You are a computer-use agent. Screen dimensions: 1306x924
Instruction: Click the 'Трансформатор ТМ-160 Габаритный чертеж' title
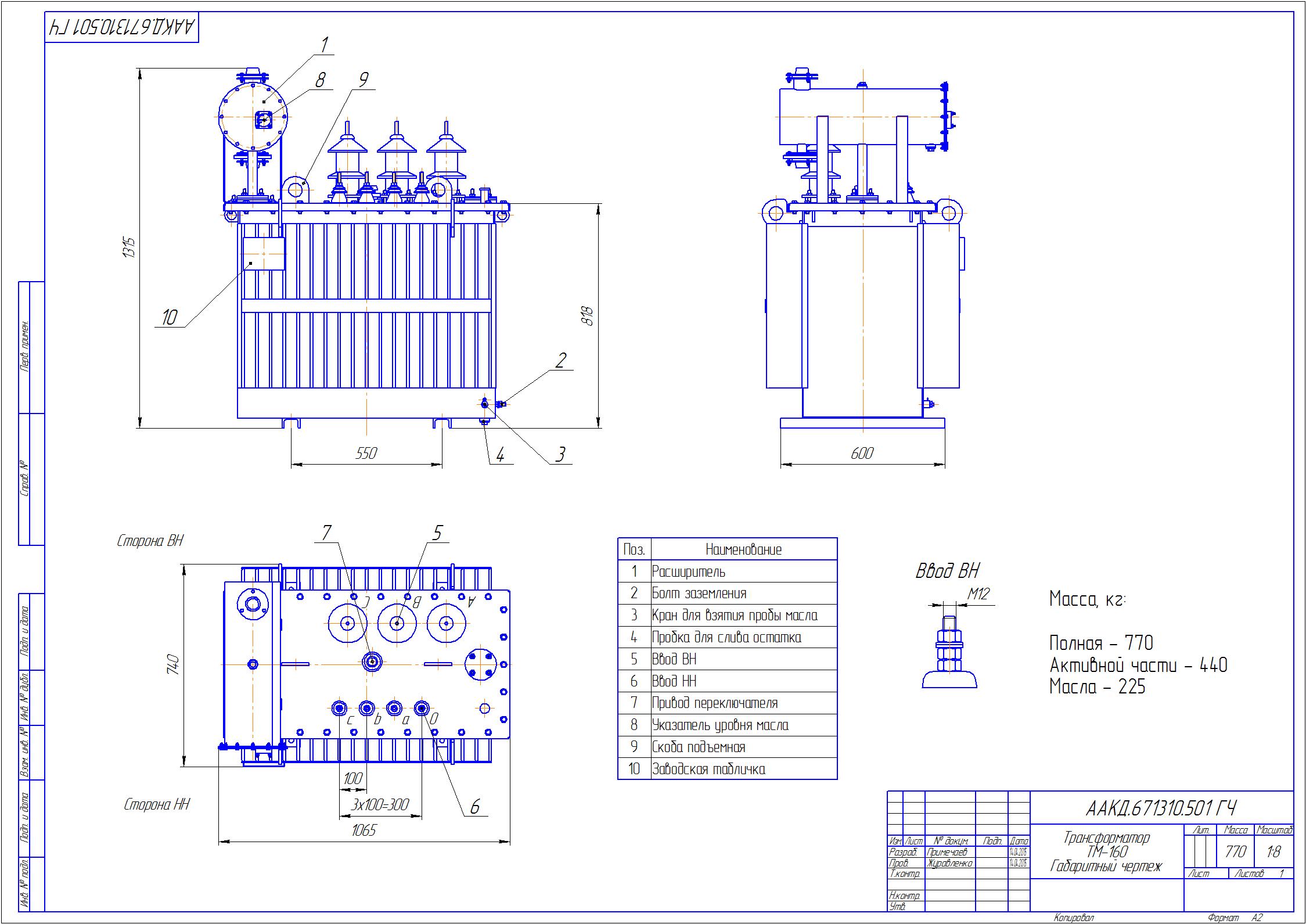(1106, 852)
